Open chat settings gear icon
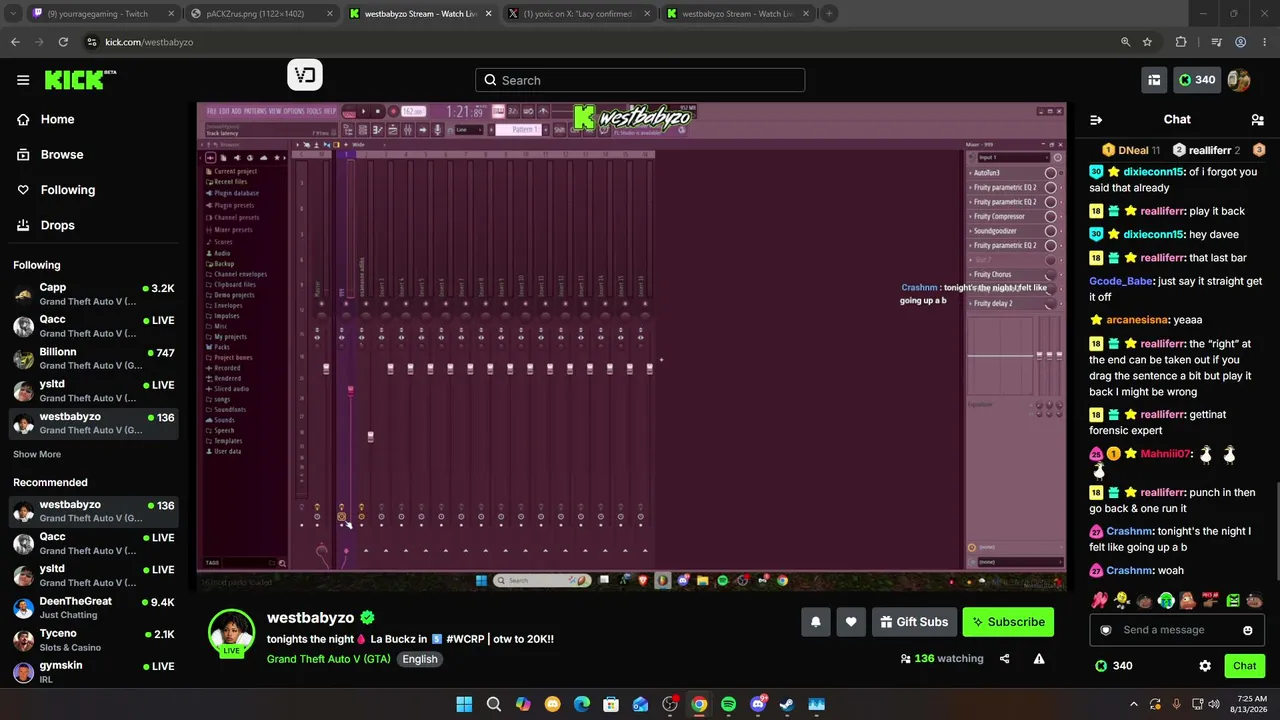The image size is (1280, 720). click(1205, 666)
